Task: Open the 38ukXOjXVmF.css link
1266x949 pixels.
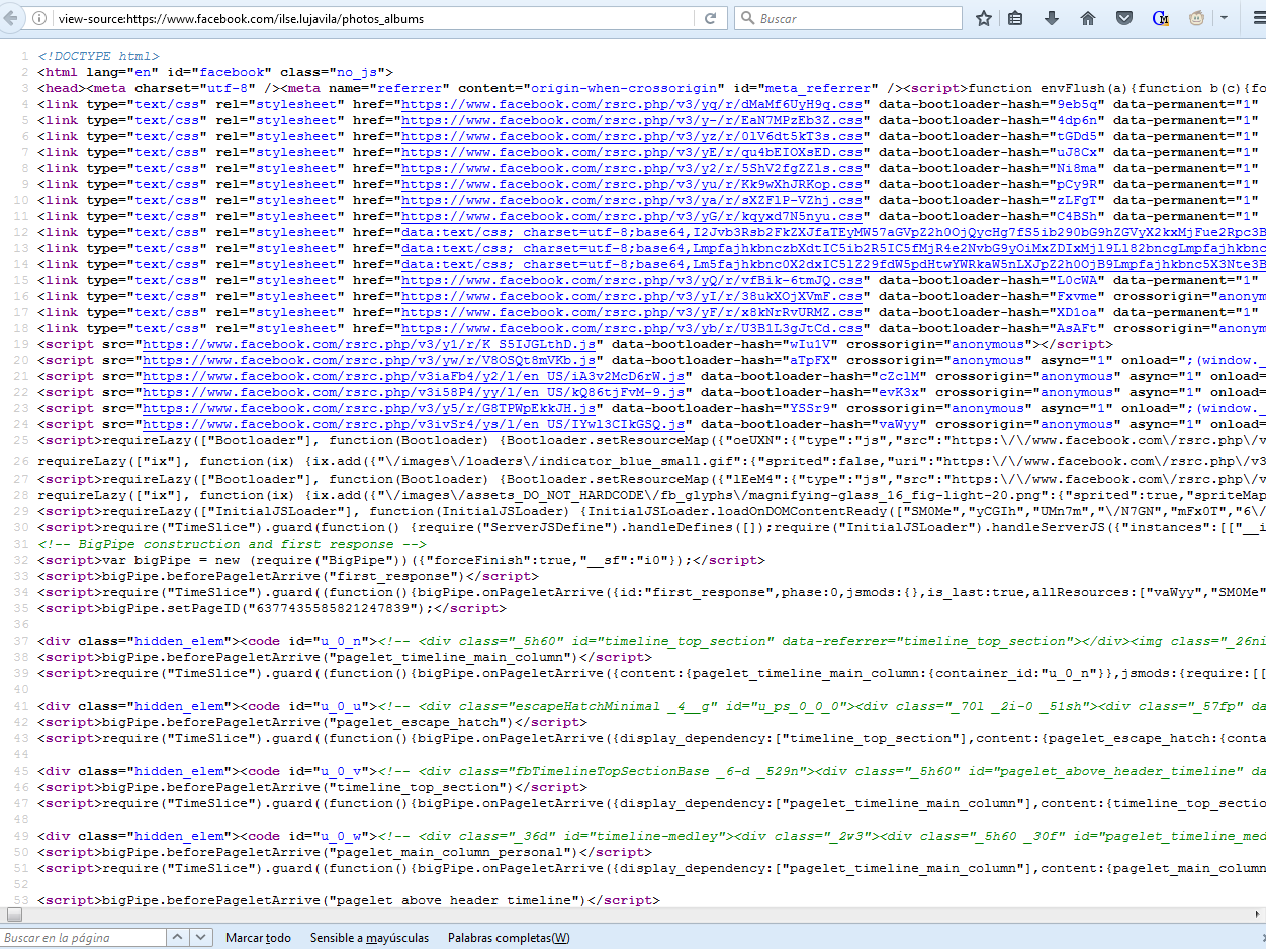Action: (x=632, y=296)
